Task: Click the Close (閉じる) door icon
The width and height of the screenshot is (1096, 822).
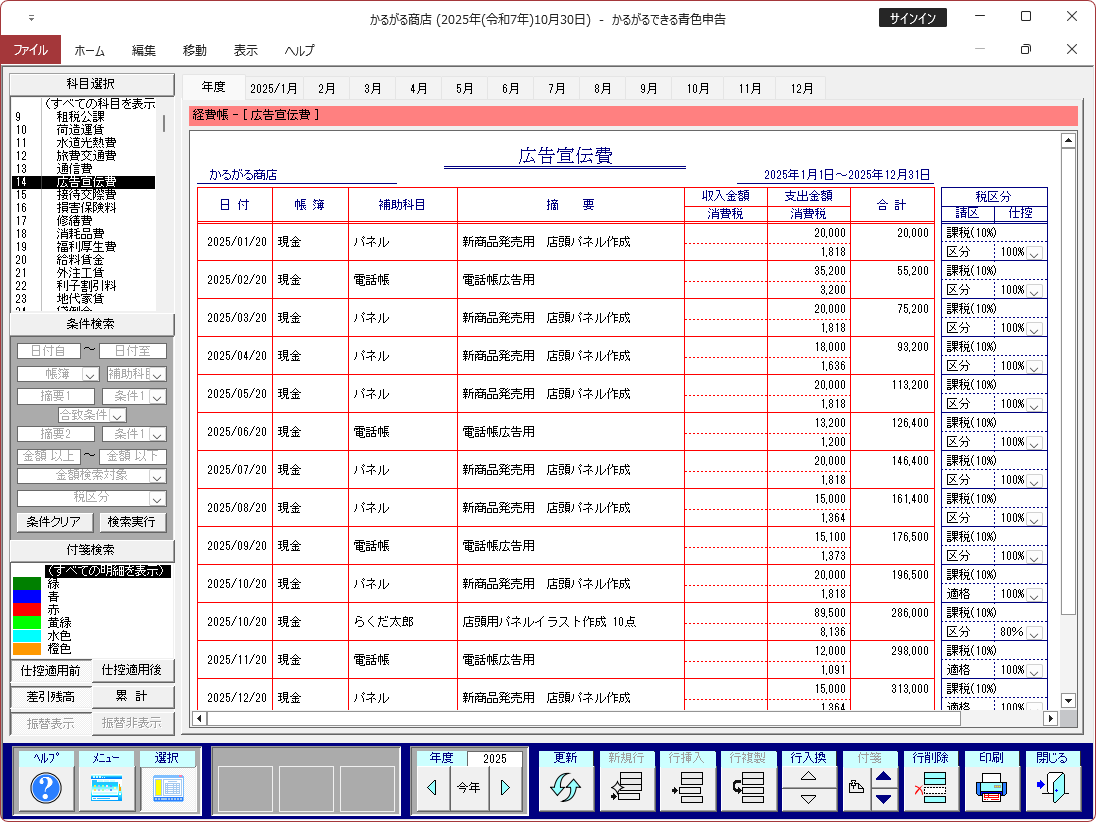Action: [x=1052, y=789]
